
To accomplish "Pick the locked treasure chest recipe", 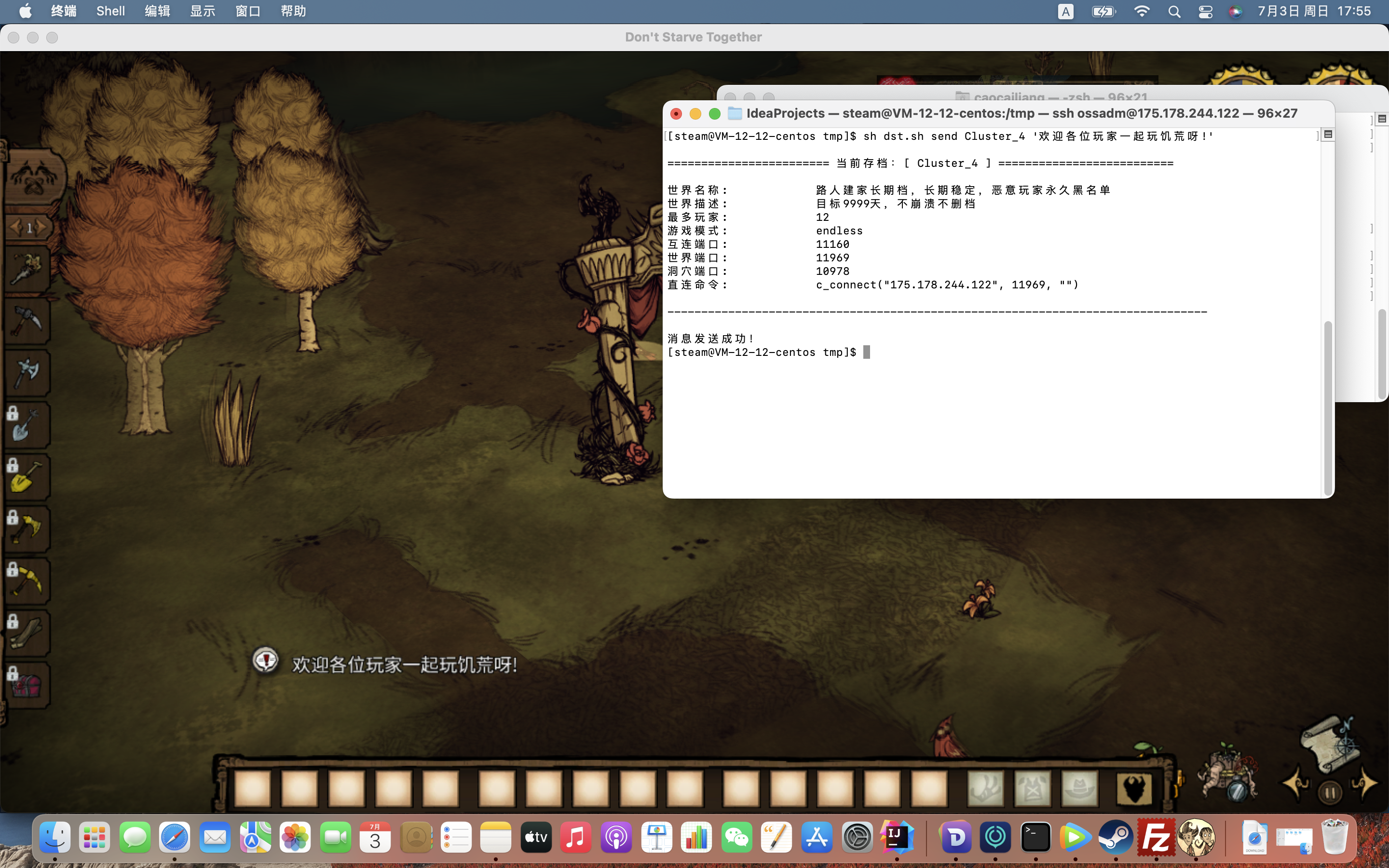I will point(27,684).
